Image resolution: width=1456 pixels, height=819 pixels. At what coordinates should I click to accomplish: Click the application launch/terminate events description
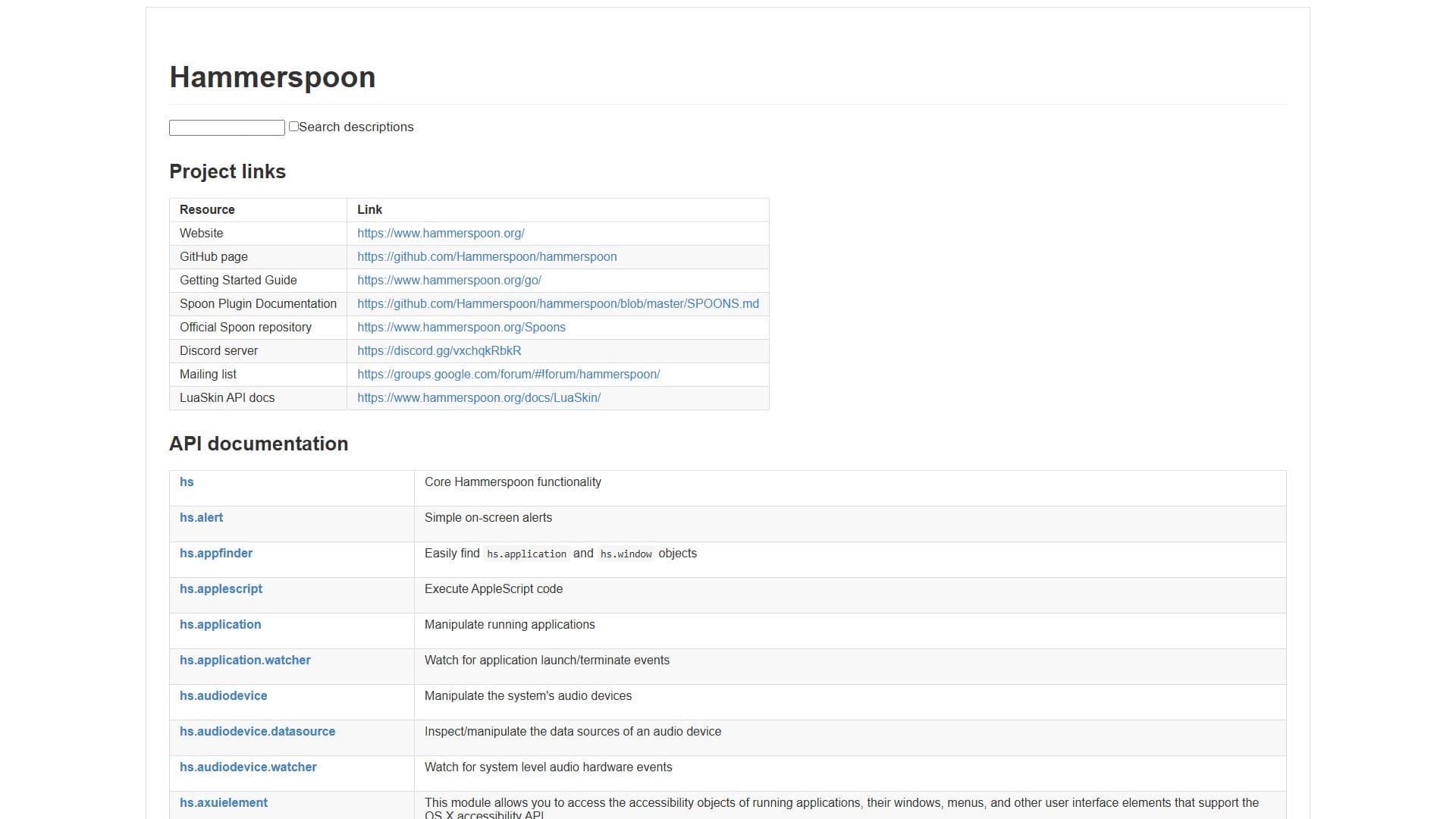(x=547, y=661)
